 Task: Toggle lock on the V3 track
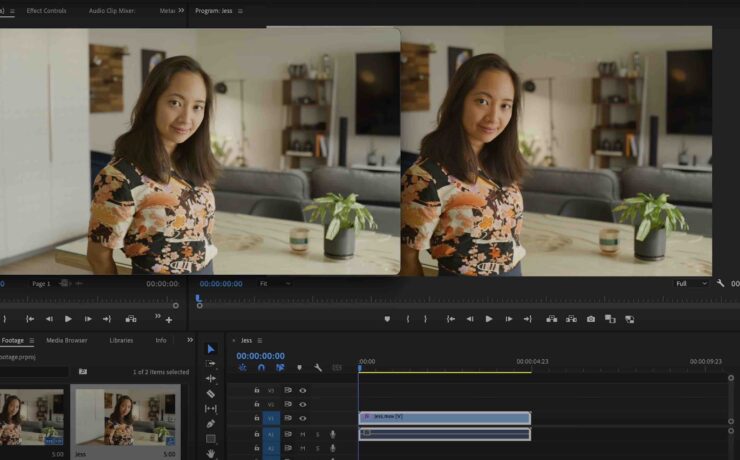click(257, 390)
